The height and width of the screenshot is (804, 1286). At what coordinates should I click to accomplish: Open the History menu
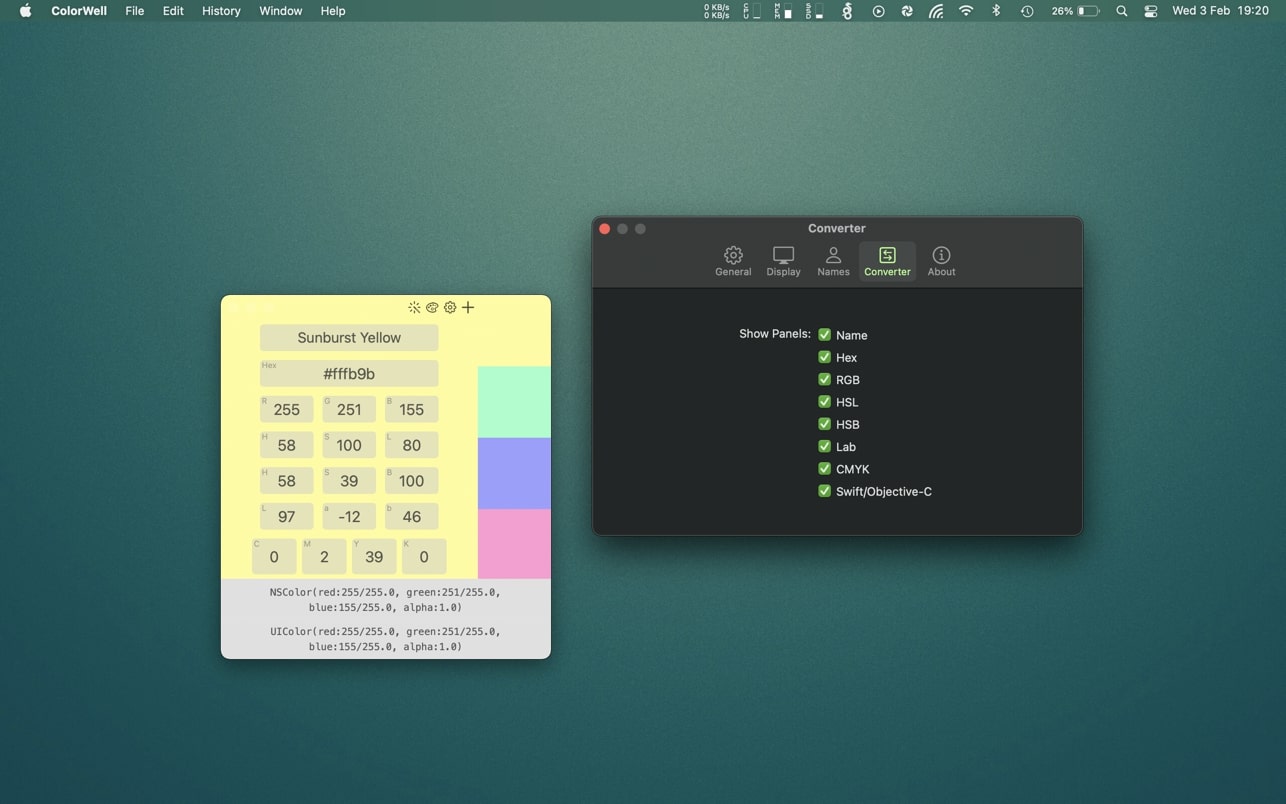point(221,11)
